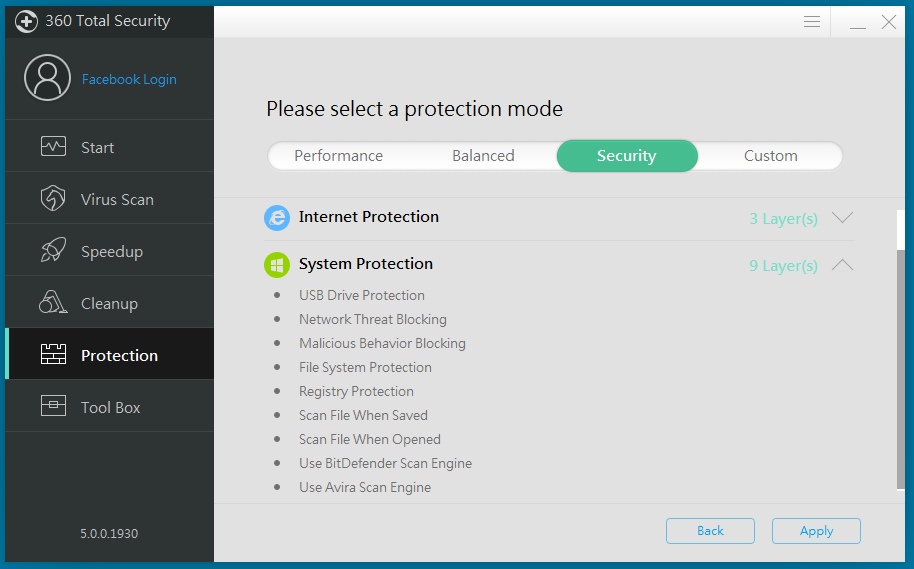This screenshot has height=569, width=914.
Task: Open the hamburger menu in title bar
Action: (x=812, y=21)
